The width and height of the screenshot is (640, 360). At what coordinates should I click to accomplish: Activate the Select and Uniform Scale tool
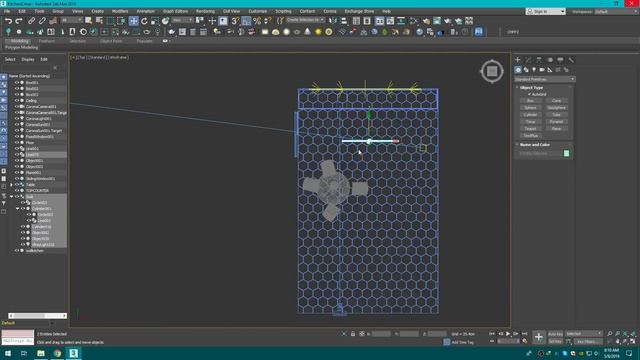click(155, 21)
